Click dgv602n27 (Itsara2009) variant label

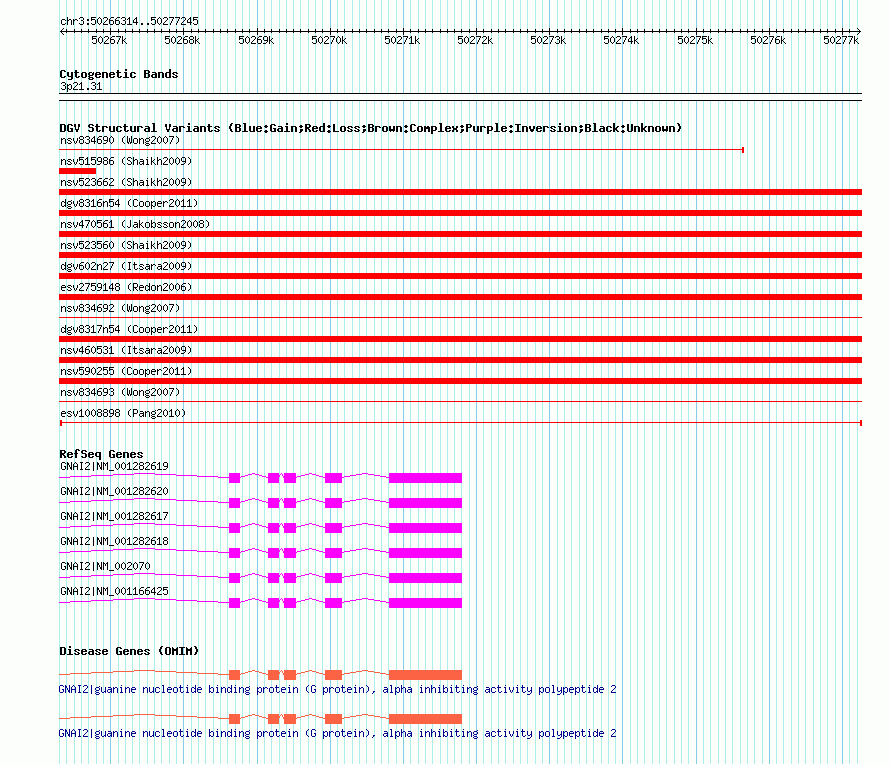pos(126,266)
